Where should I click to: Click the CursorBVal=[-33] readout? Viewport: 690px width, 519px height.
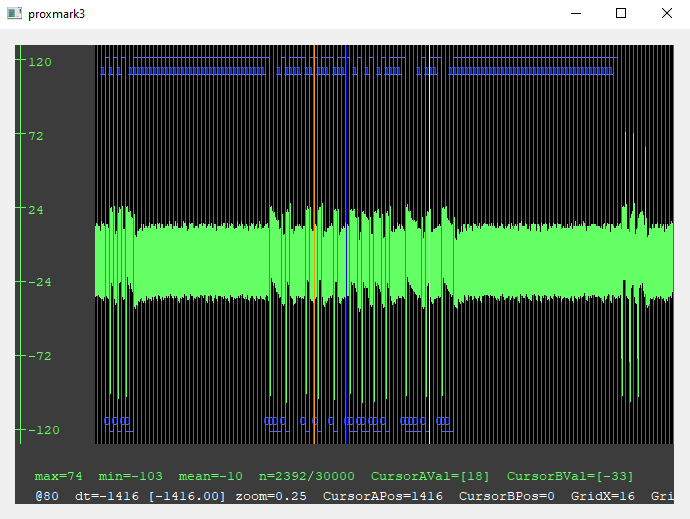(570, 476)
